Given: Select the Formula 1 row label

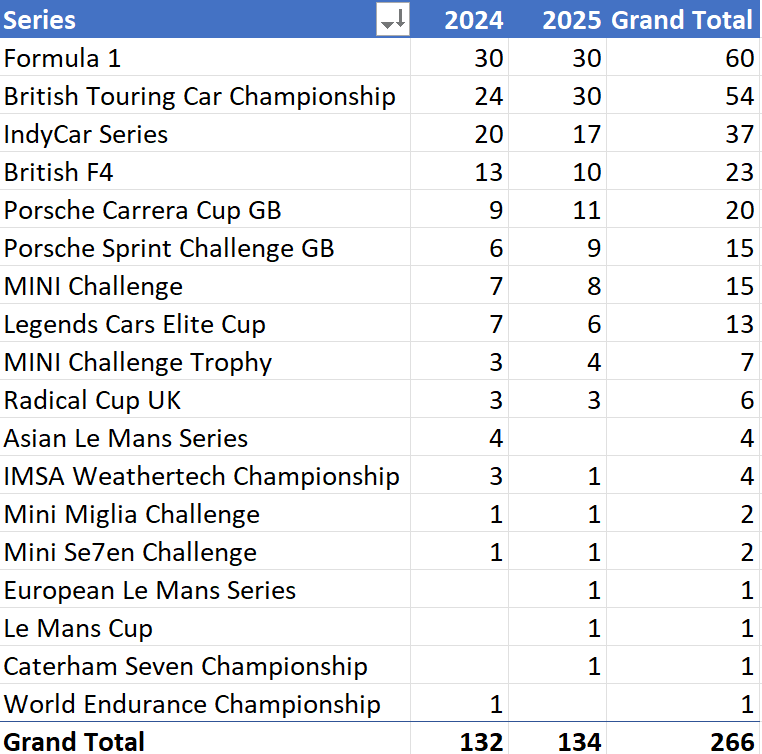Looking at the screenshot, I should (62, 58).
